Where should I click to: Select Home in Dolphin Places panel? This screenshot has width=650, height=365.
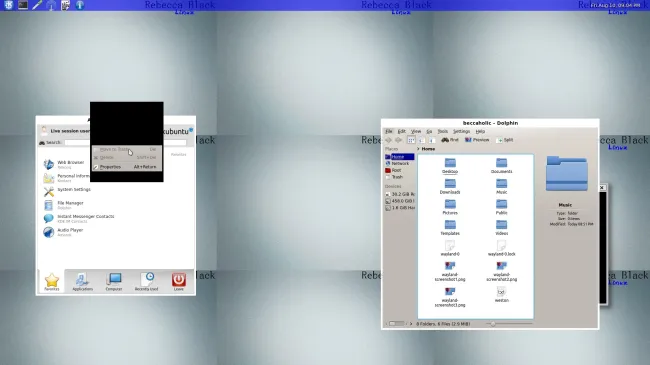[399, 157]
